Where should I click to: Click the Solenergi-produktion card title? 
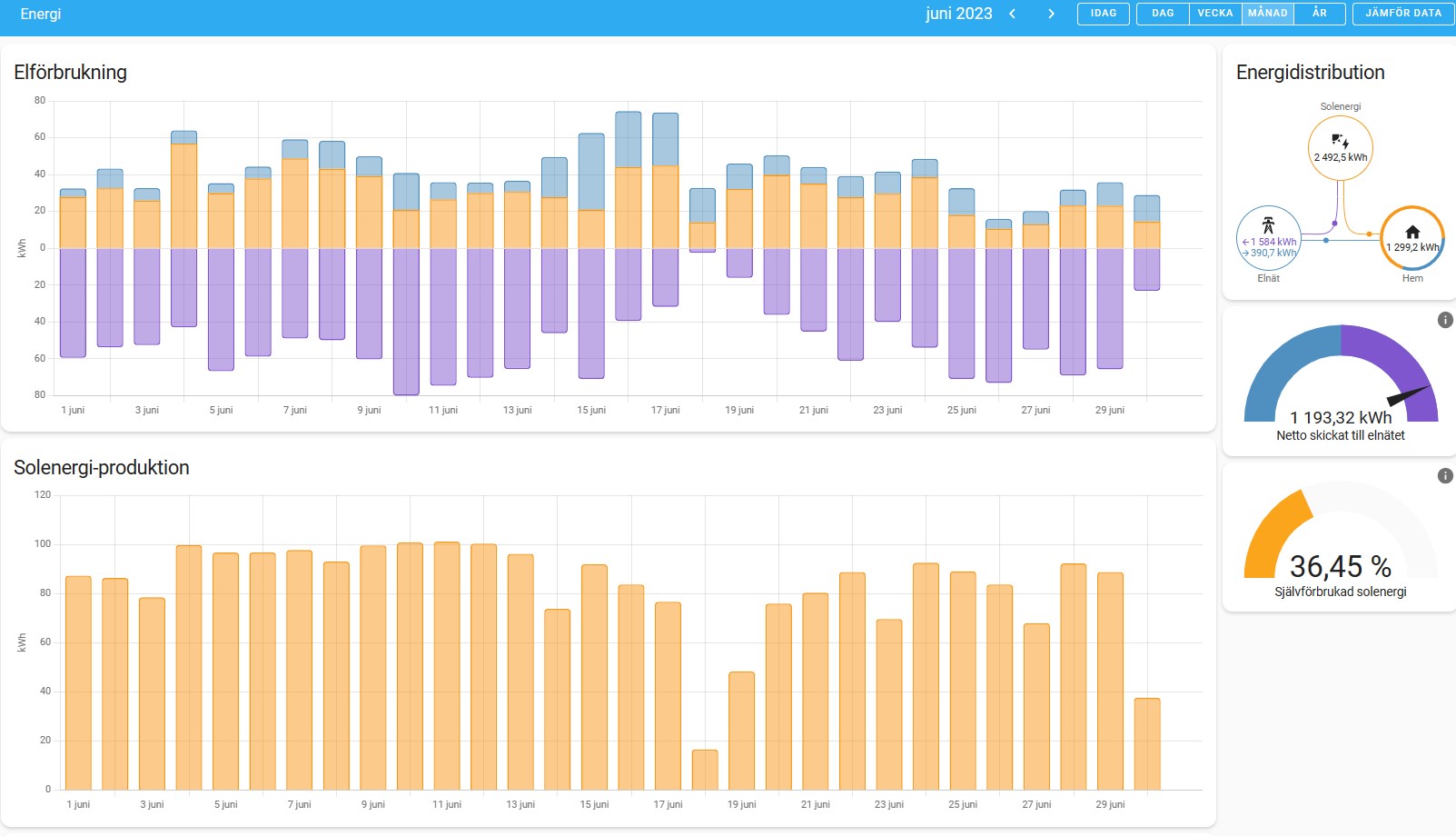coord(102,468)
